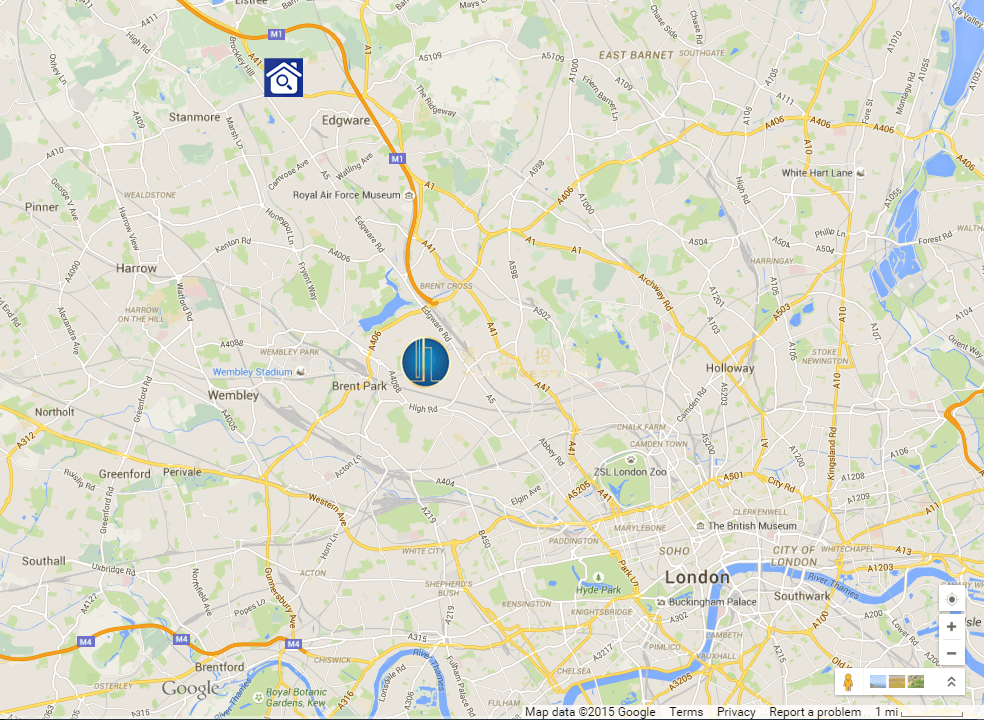Open the first blue sky photo thumbnail
The image size is (984, 720).
[x=878, y=682]
